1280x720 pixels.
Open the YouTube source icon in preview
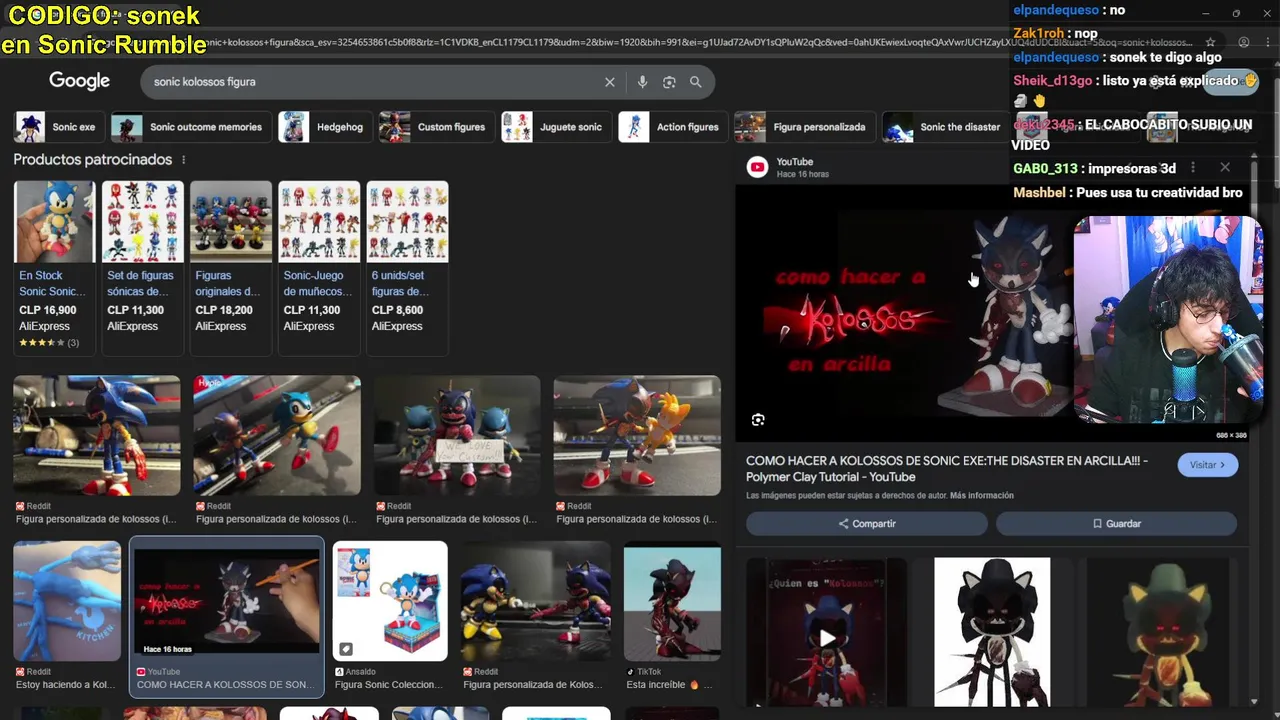(758, 167)
